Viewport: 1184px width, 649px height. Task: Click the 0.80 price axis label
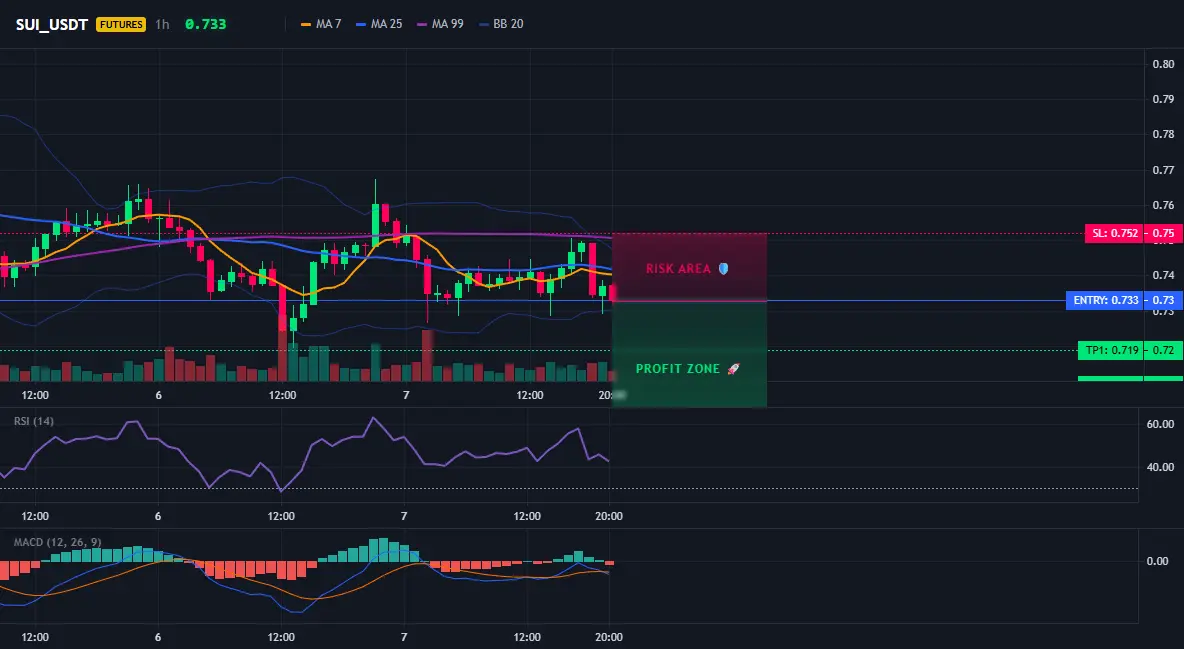1163,63
